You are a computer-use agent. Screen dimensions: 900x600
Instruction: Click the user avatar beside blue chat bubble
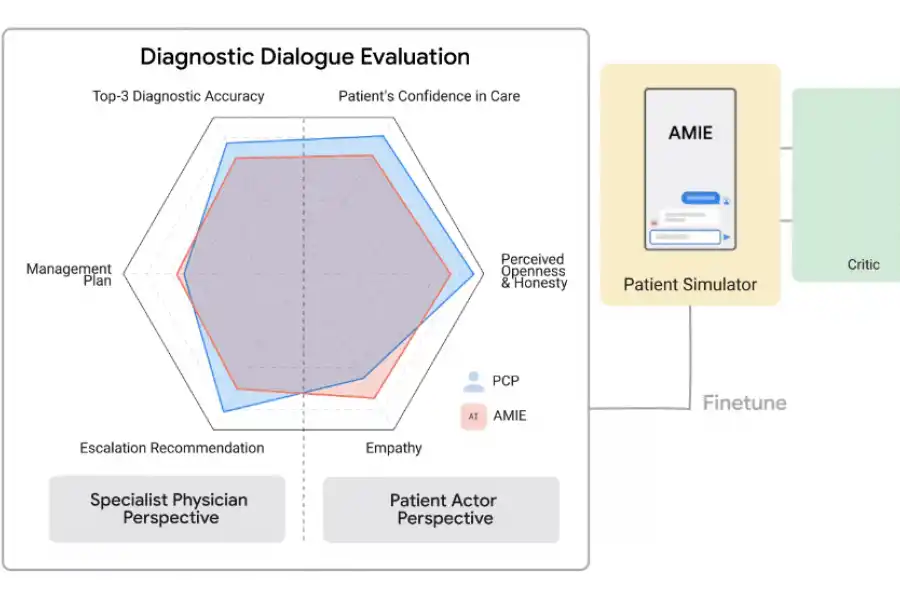point(726,201)
